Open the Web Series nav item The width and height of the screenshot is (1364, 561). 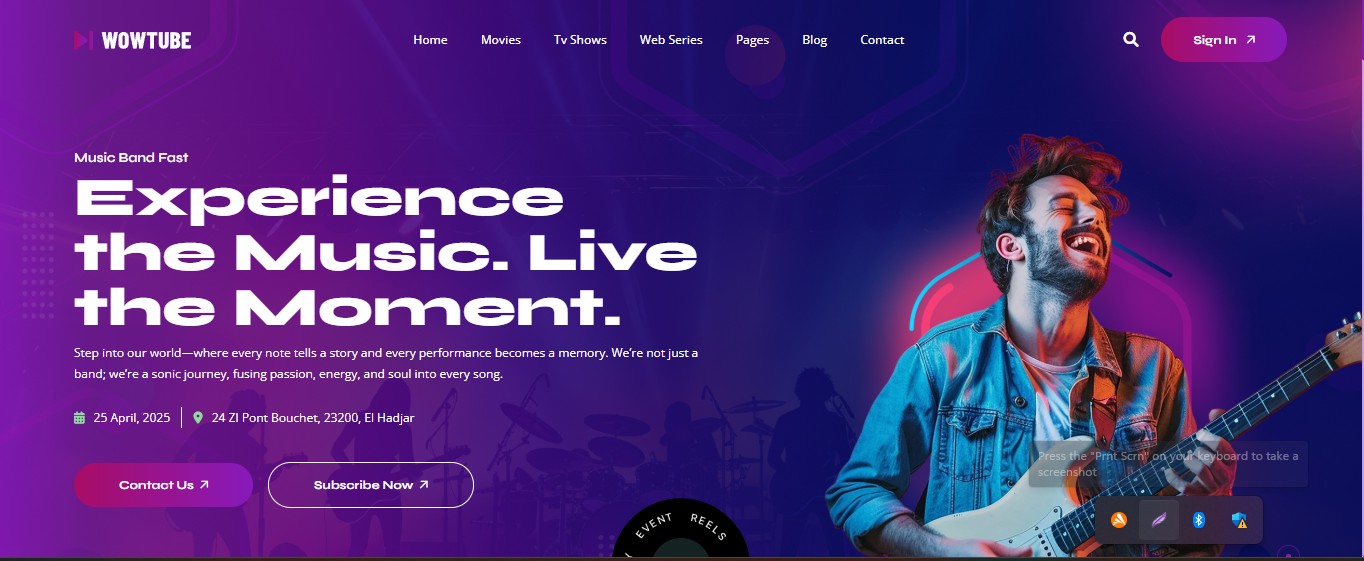point(671,40)
